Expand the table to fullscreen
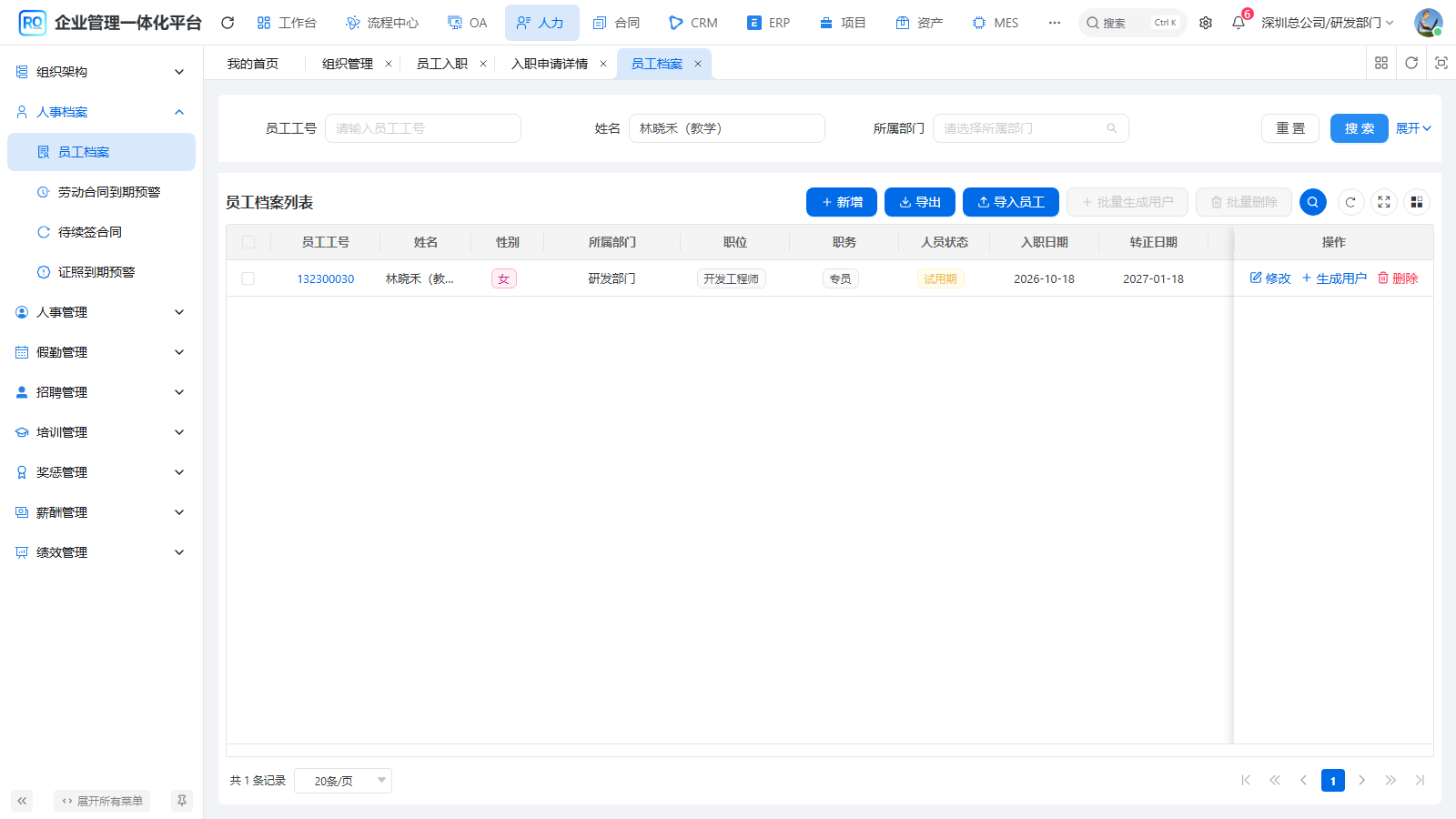1456x819 pixels. (x=1384, y=202)
